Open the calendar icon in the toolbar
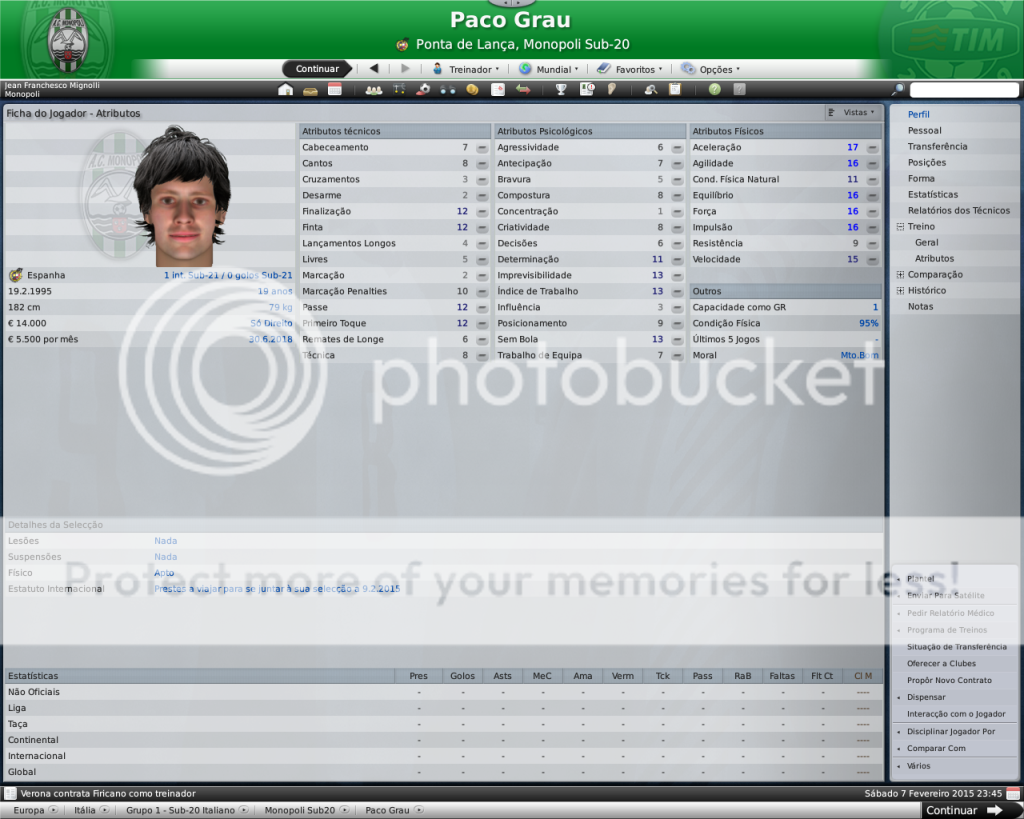Screen dimensions: 1024x819 tap(335, 89)
